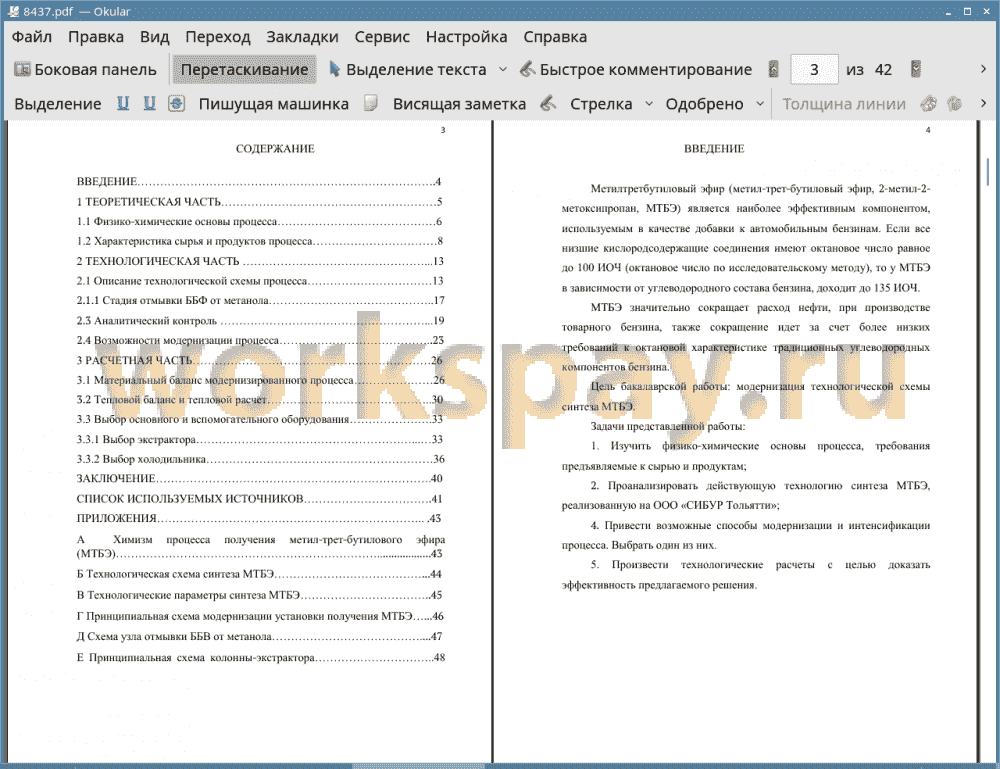Click the 2.3 Аналитический контроль contents entry
Image resolution: width=1000 pixels, height=769 pixels.
(x=260, y=321)
